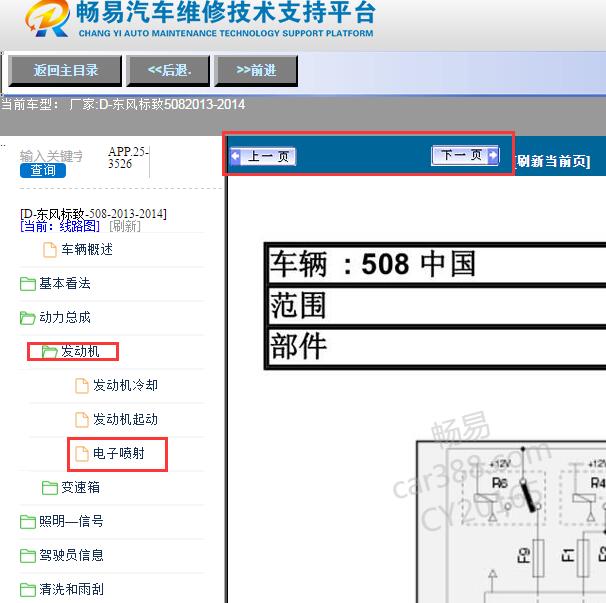Expand the 驾驶员信息 folder
The width and height of the screenshot is (606, 603).
pyautogui.click(x=71, y=555)
